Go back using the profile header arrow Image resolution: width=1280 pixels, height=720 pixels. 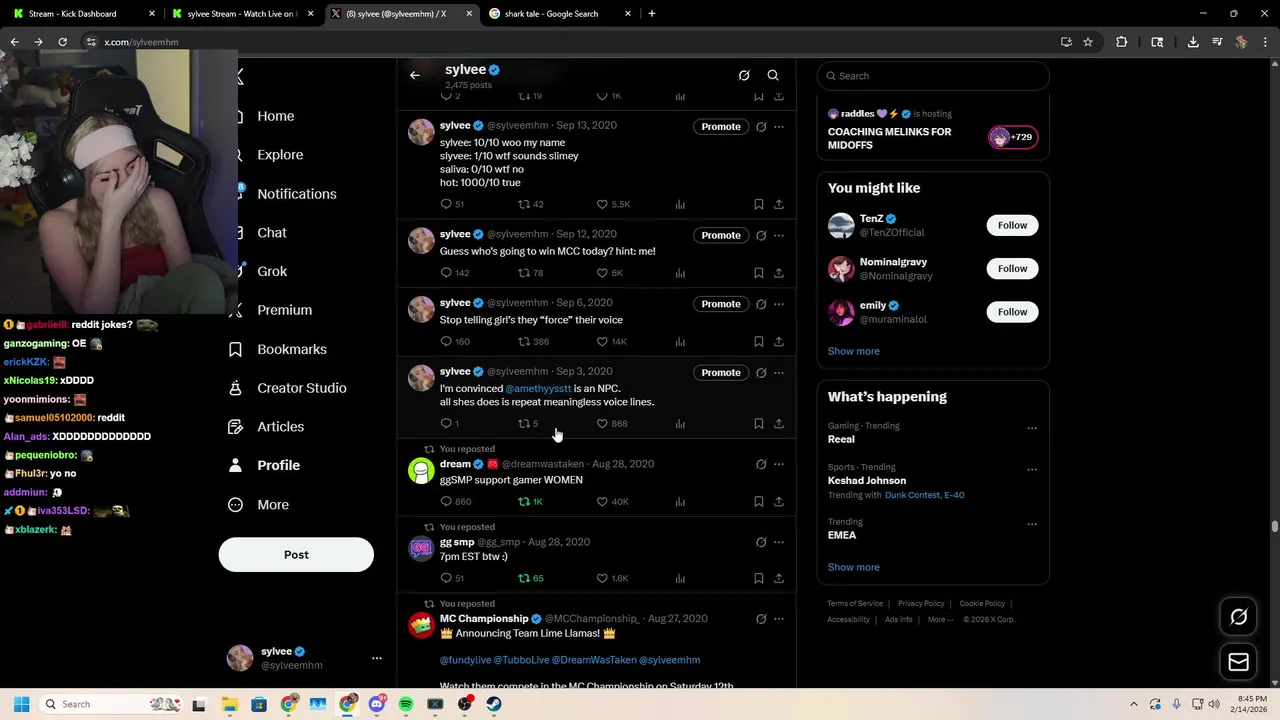[415, 75]
